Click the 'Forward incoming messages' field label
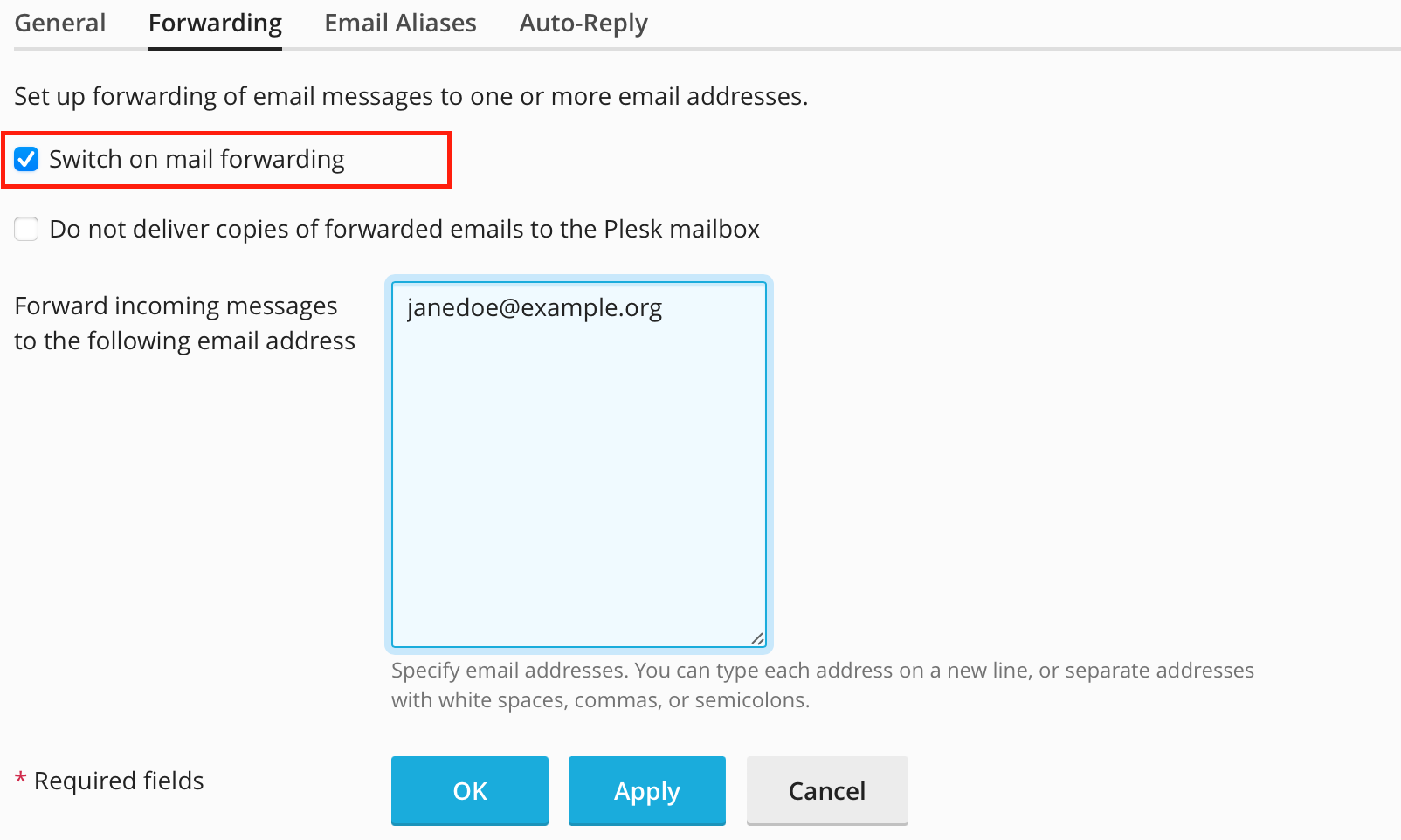Viewport: 1401px width, 840px height. click(x=176, y=306)
